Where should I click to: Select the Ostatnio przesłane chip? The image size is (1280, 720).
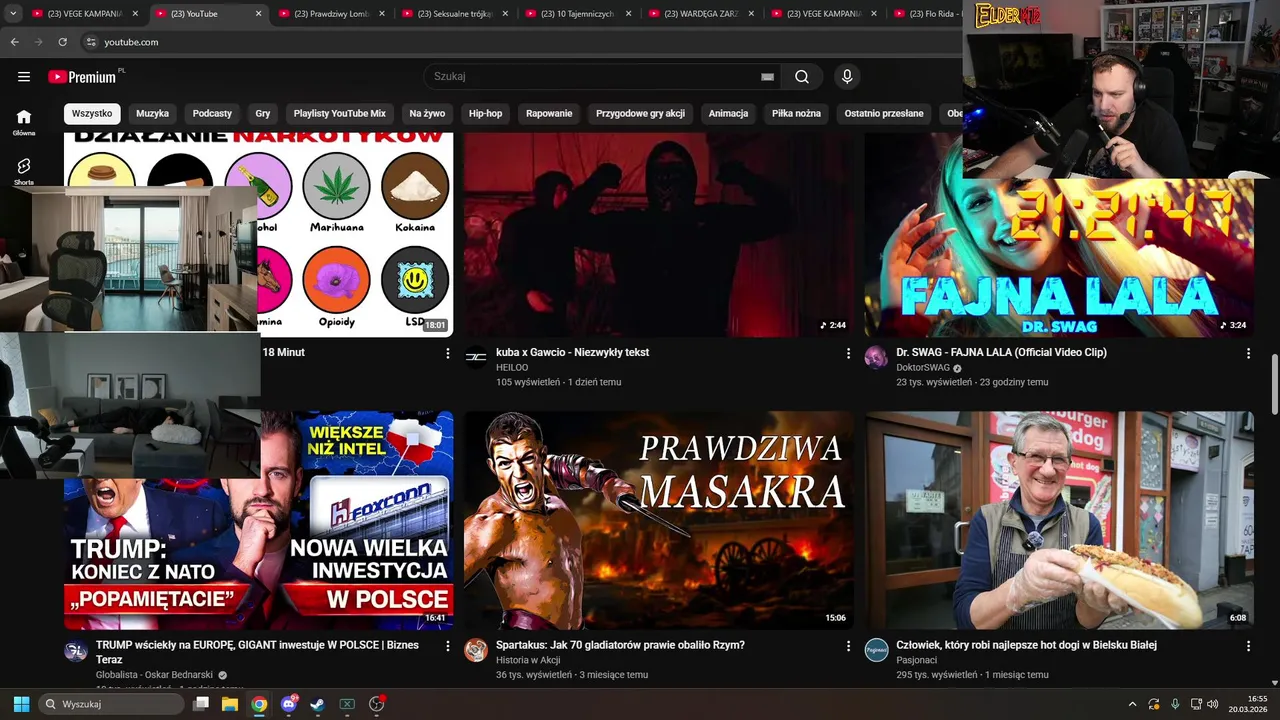click(x=884, y=114)
